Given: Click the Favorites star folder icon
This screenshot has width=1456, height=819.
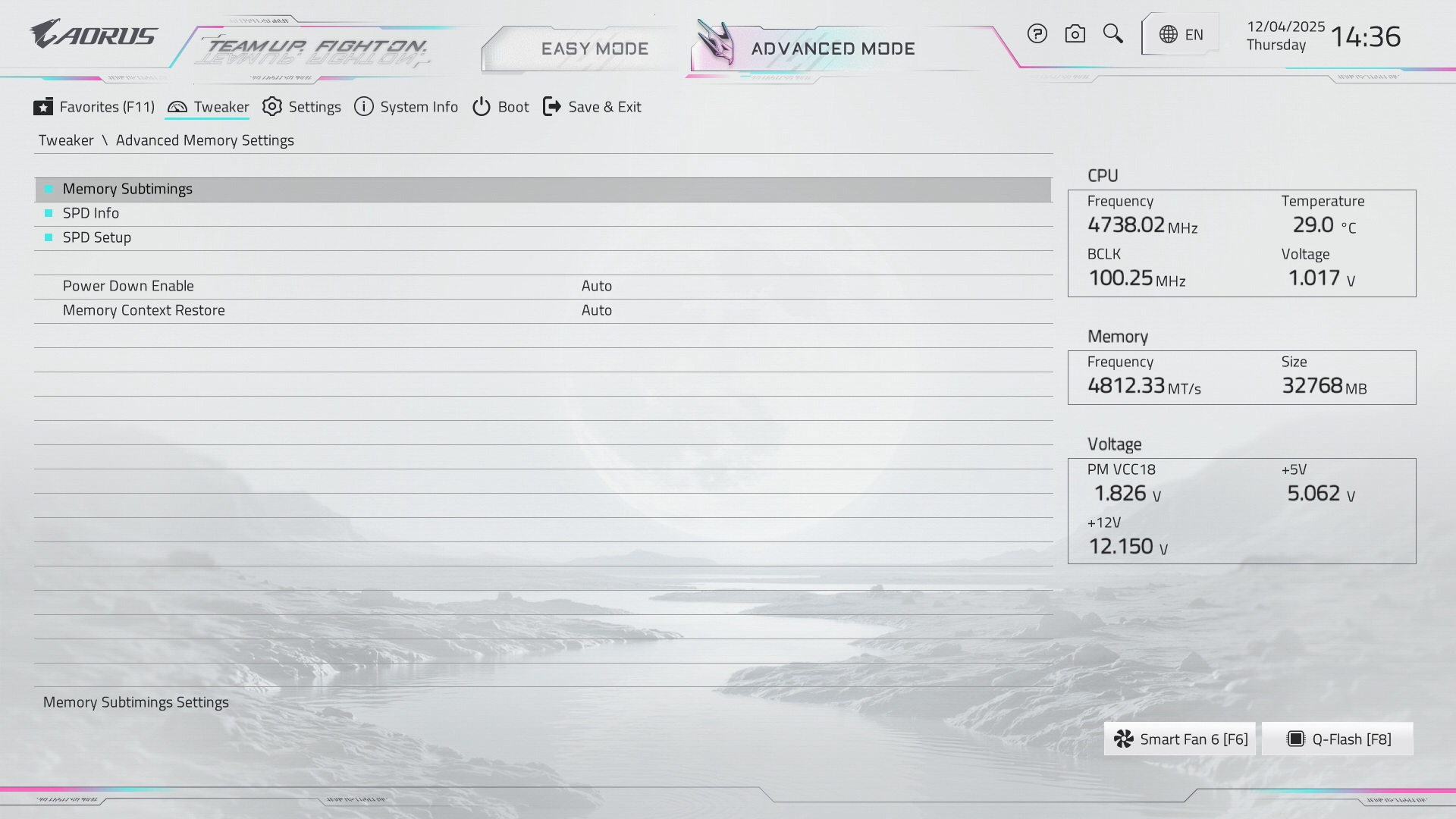Looking at the screenshot, I should pos(43,107).
